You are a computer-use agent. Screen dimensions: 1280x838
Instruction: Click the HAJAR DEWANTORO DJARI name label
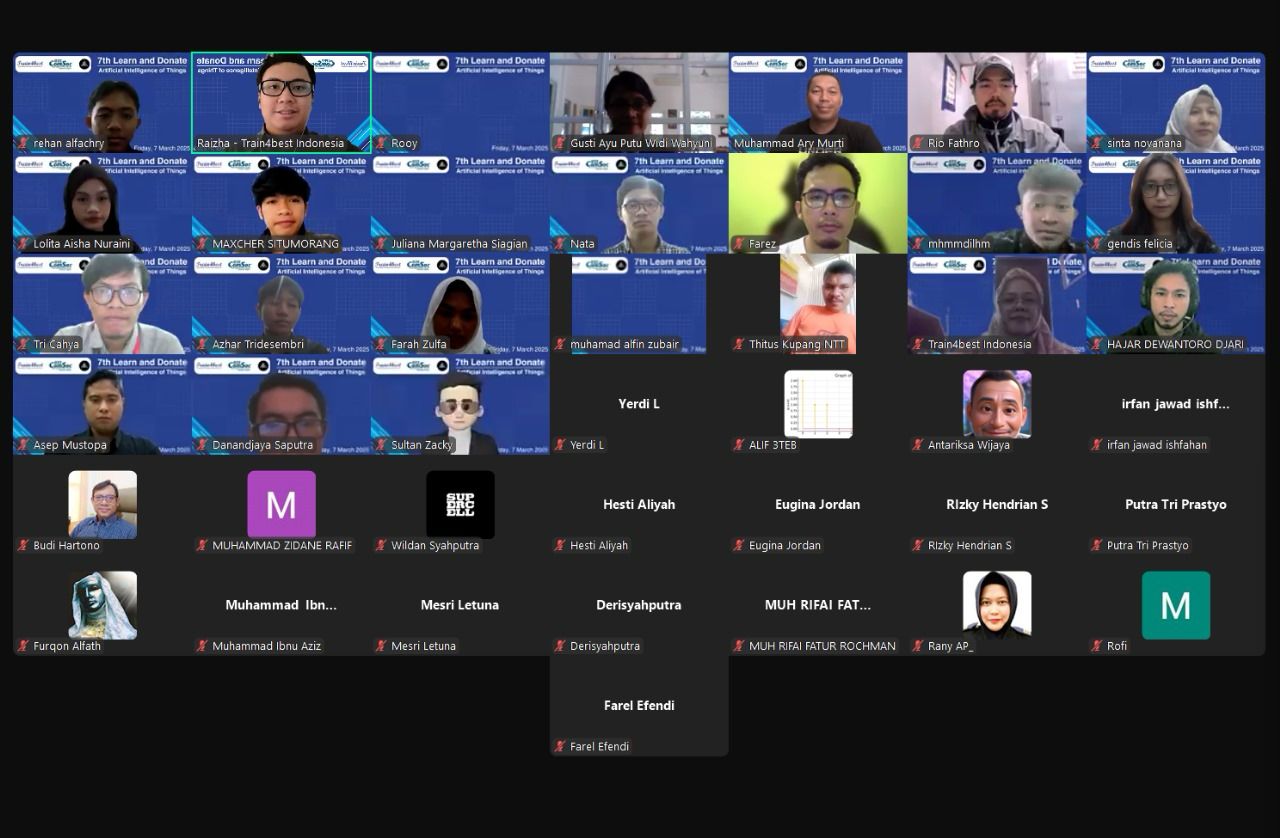point(1174,345)
